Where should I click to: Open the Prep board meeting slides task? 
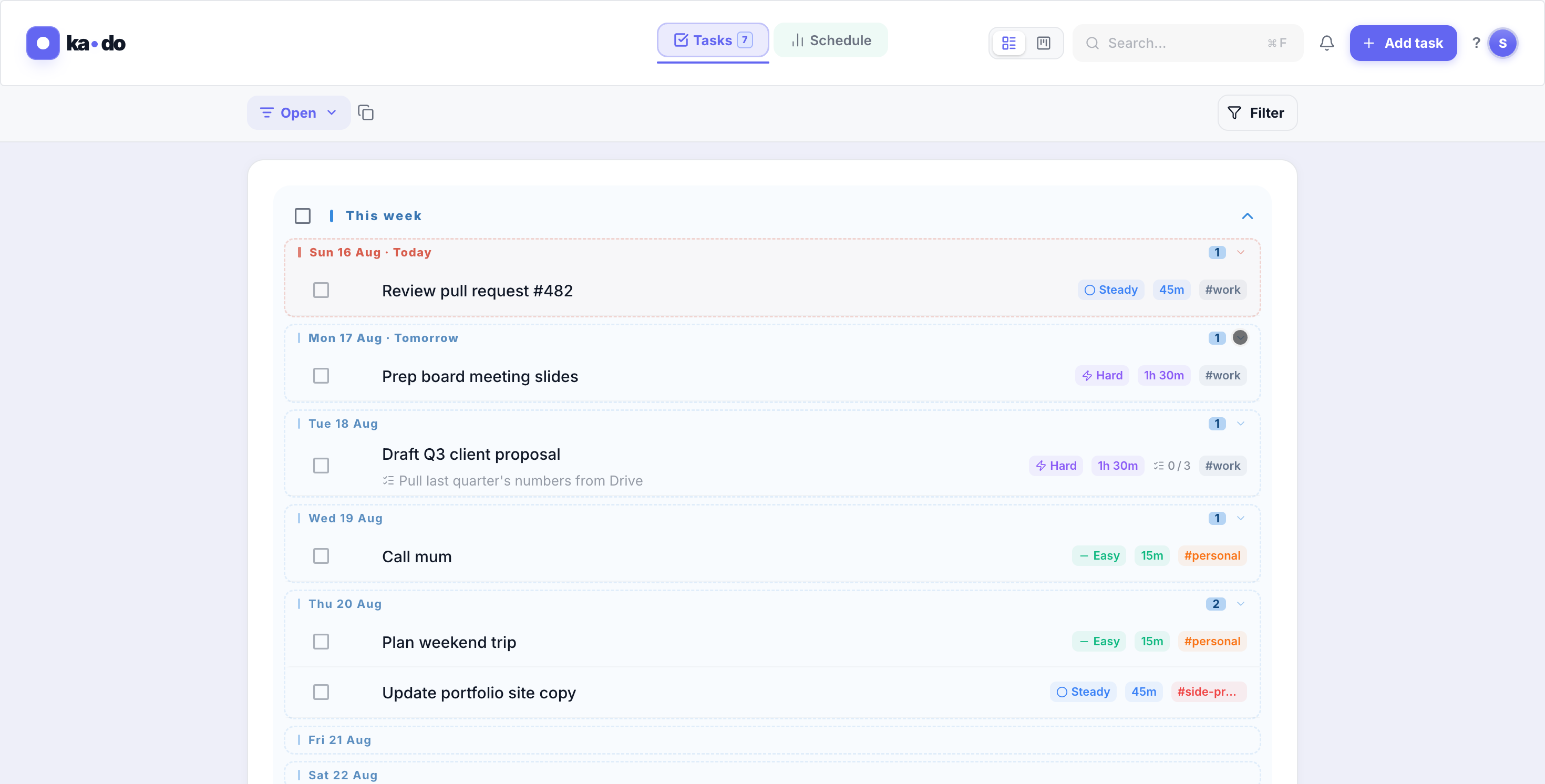(x=480, y=377)
